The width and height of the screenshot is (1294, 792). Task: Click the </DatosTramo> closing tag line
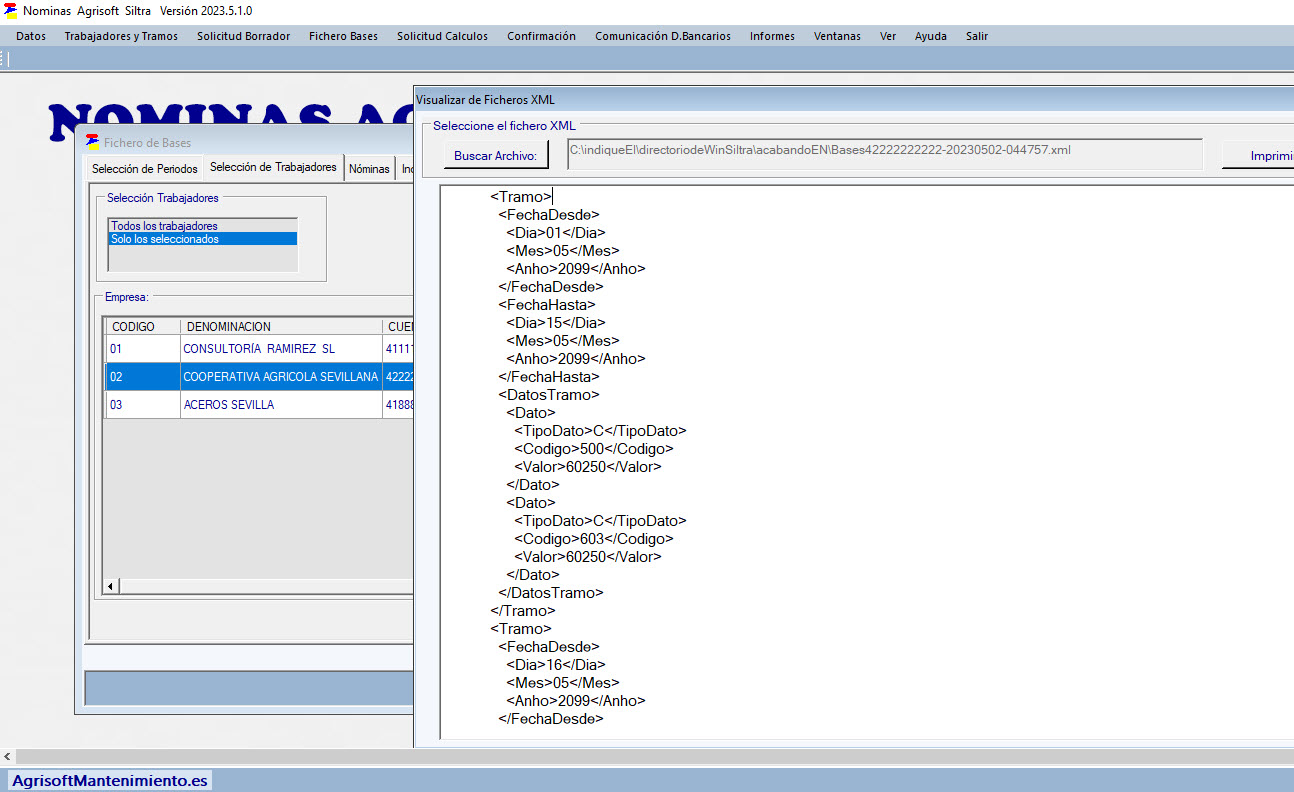[x=551, y=593]
